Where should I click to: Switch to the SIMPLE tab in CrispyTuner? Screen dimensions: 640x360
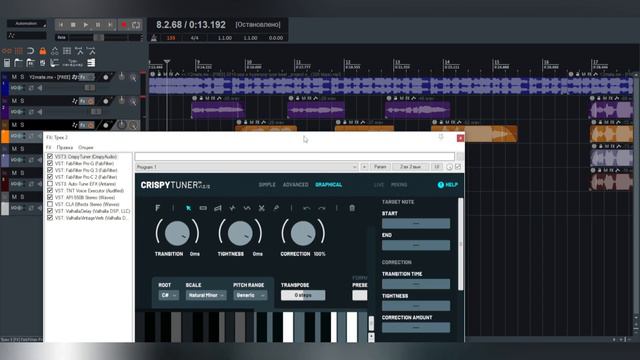click(x=267, y=185)
